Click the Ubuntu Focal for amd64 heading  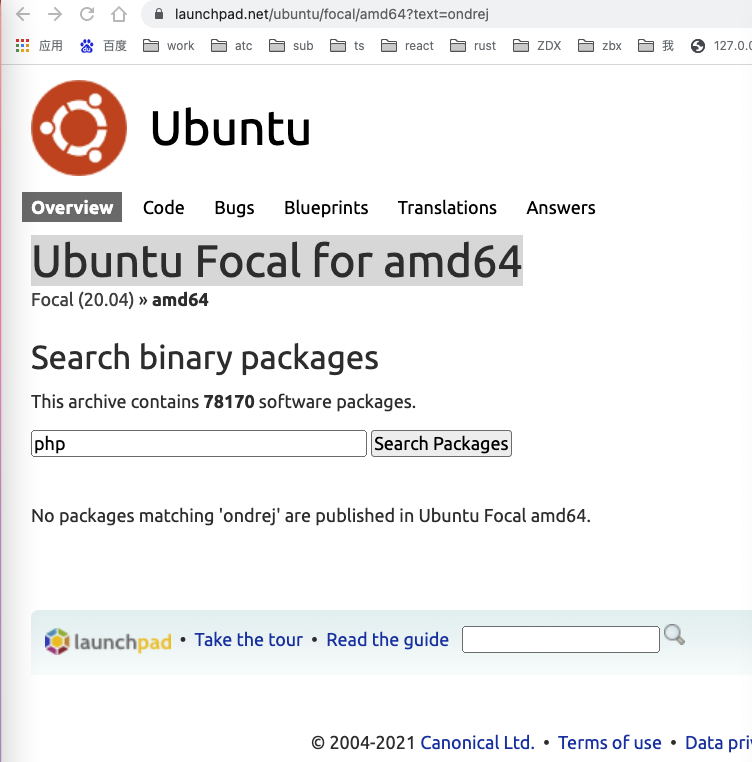277,261
